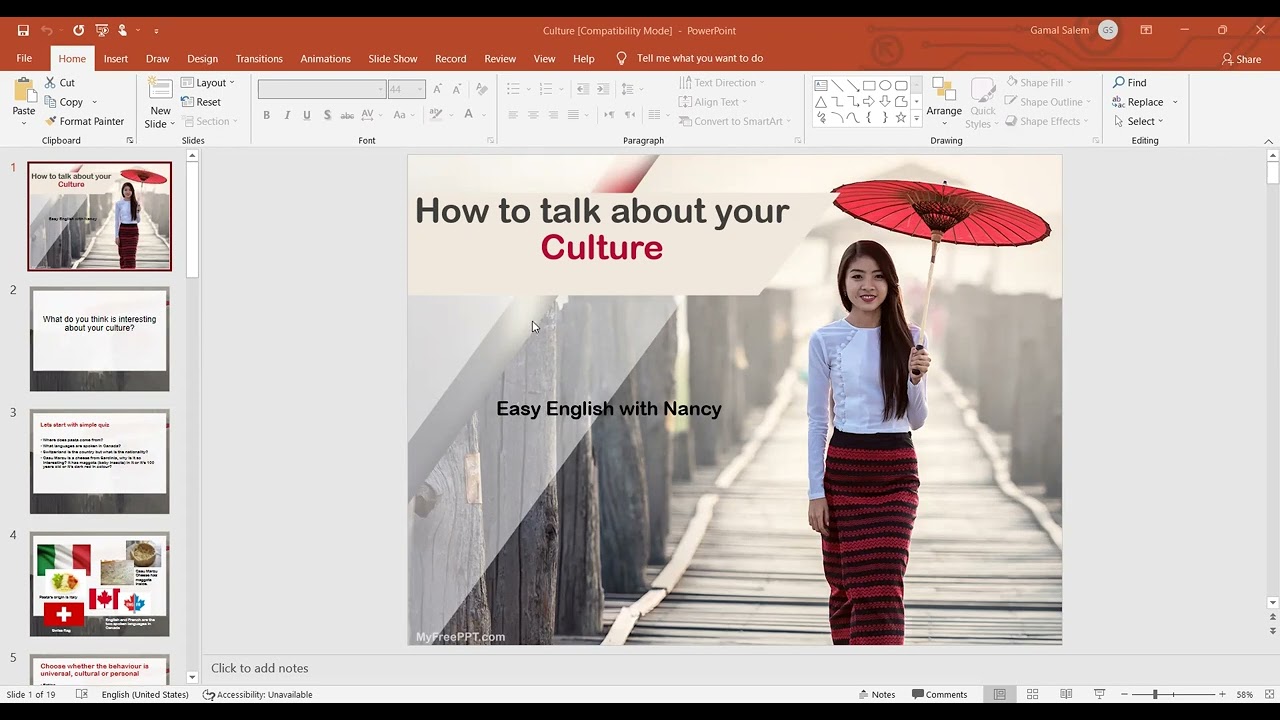Open the font name combo box
Viewport: 1280px width, 720px height.
(x=321, y=89)
